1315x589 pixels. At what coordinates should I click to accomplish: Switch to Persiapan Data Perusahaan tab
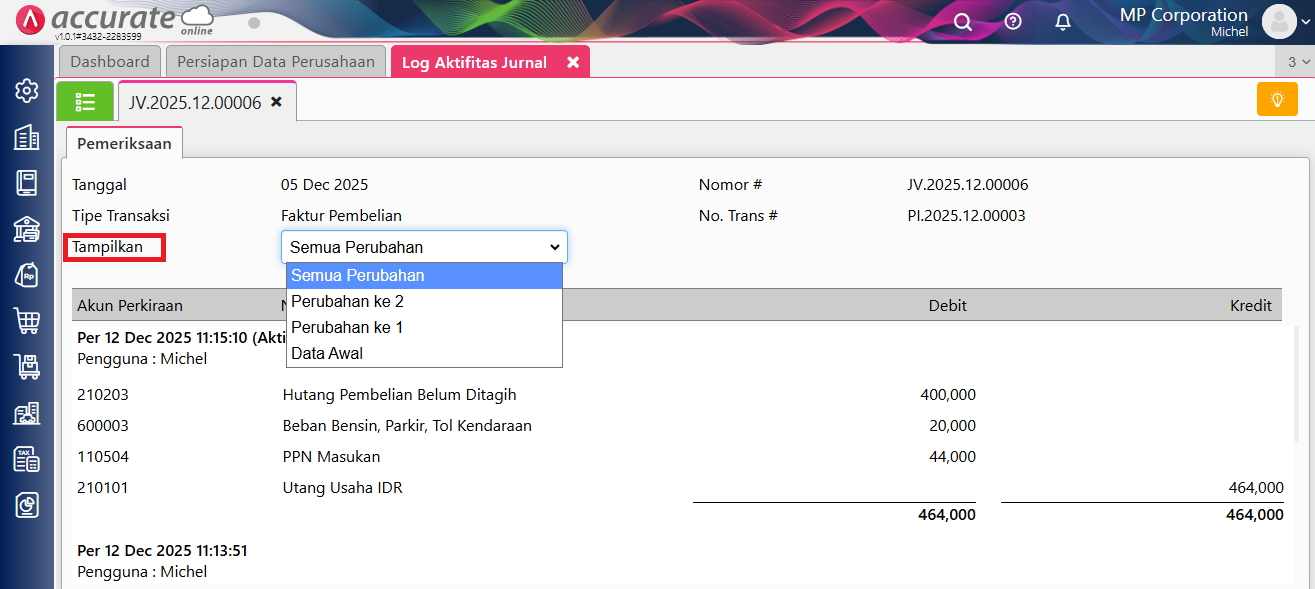[x=276, y=62]
